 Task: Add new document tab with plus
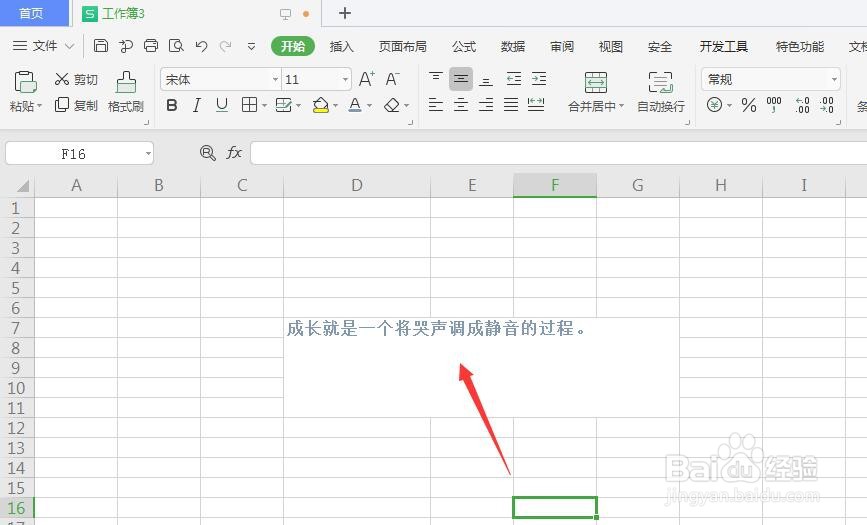344,13
